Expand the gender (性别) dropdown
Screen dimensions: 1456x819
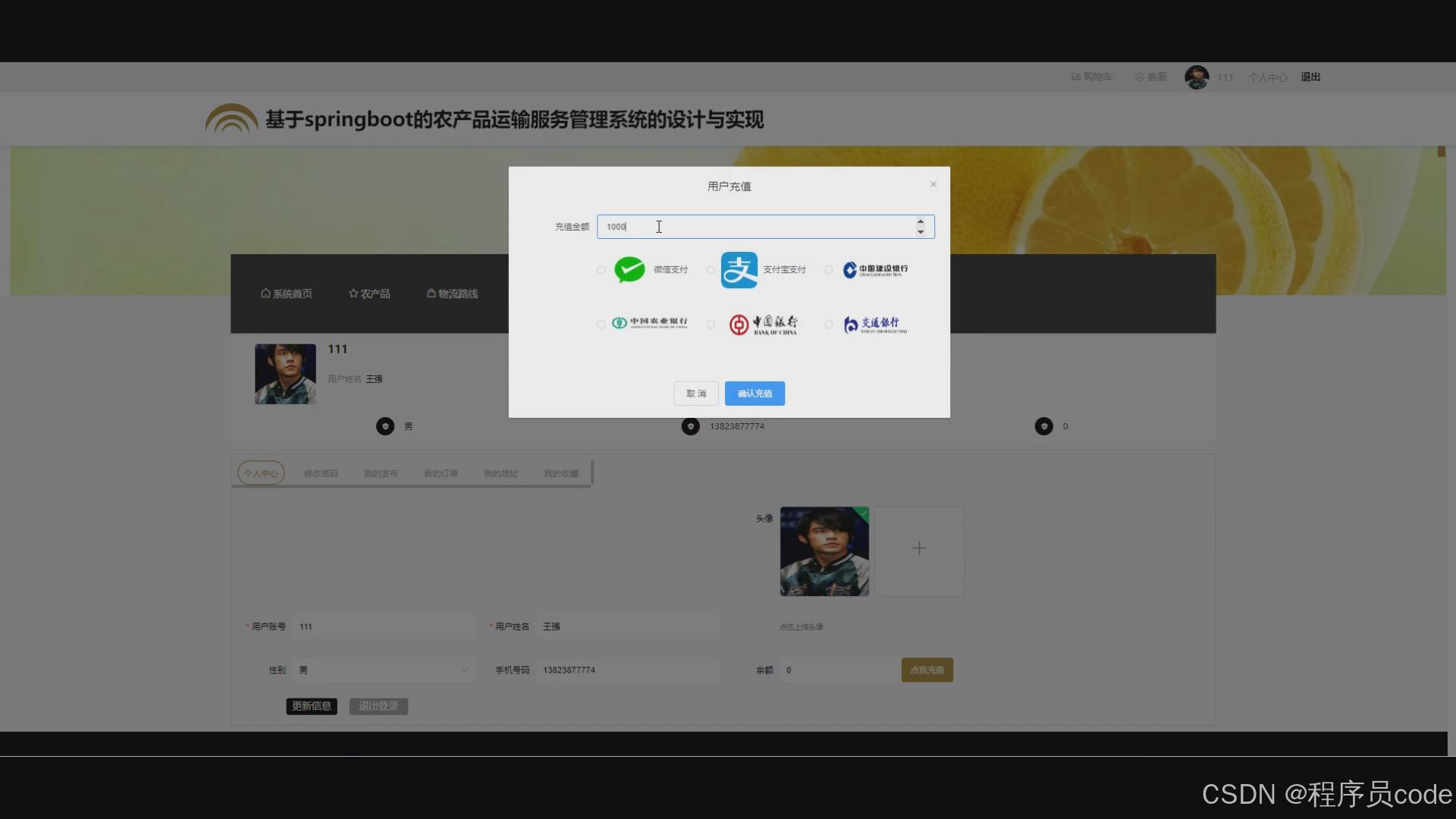tap(384, 670)
